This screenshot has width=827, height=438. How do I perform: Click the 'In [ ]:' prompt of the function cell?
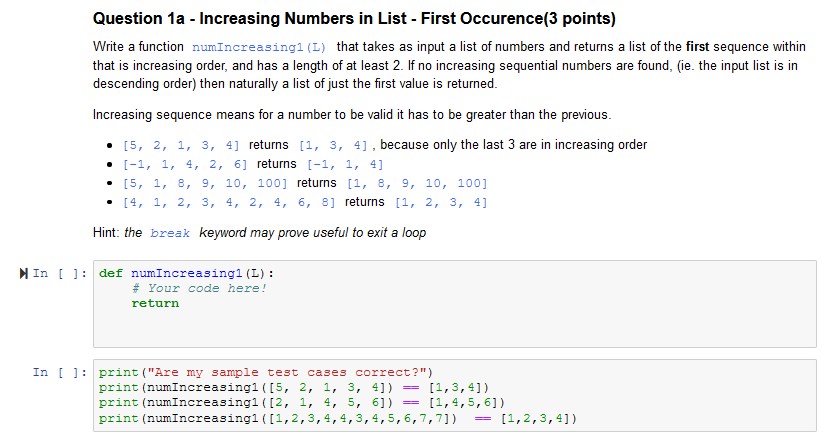point(60,273)
